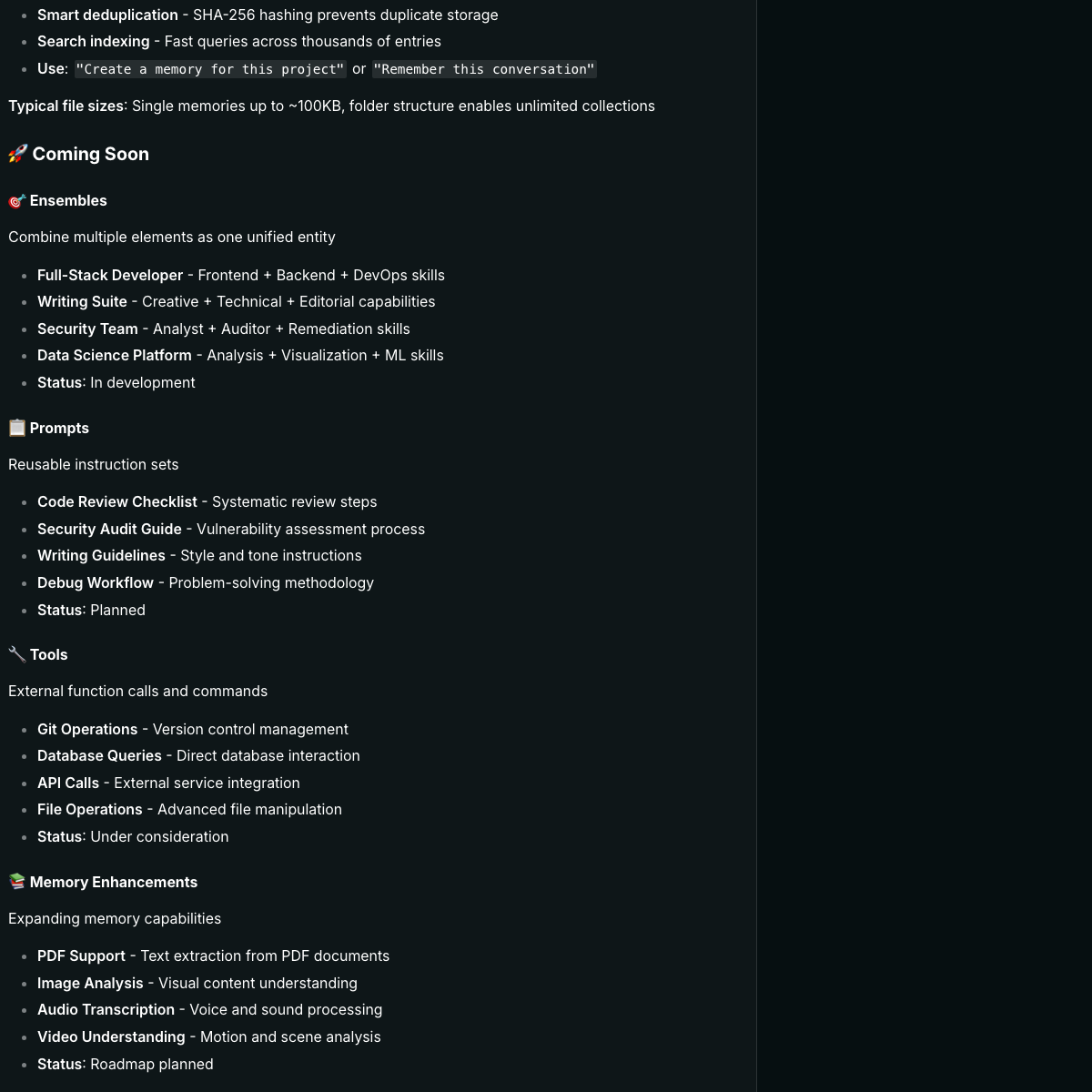
Task: Click the books icon beside Memory Enhancements
Action: click(x=17, y=882)
